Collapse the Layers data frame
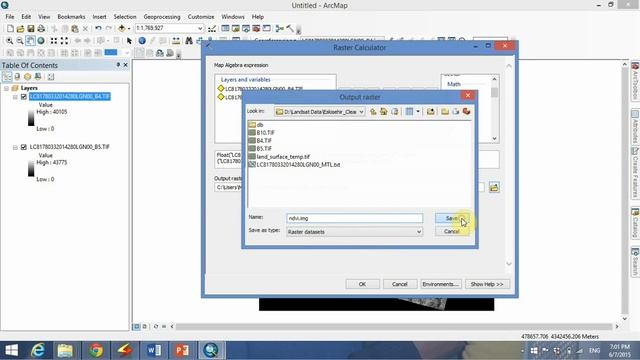Image resolution: width=640 pixels, height=360 pixels. [x=7, y=88]
